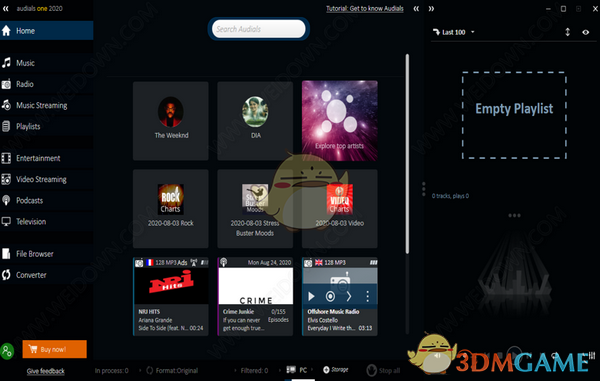Select Entertainment in the sidebar
Image resolution: width=600 pixels, height=381 pixels.
tap(46, 158)
